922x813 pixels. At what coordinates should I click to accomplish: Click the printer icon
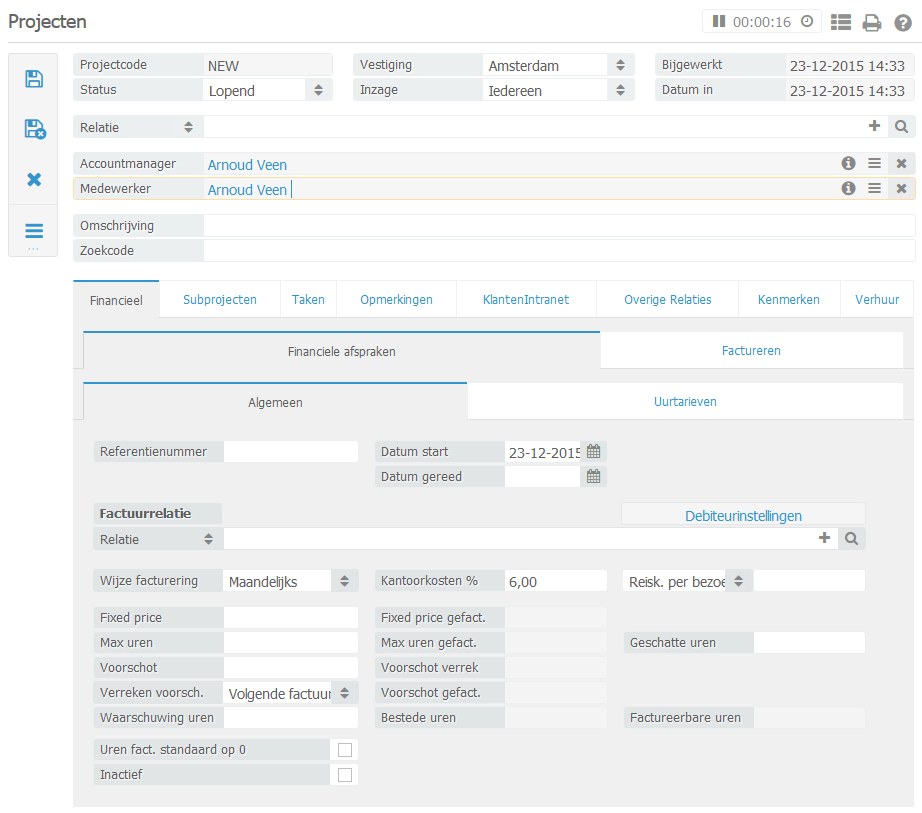(x=872, y=22)
